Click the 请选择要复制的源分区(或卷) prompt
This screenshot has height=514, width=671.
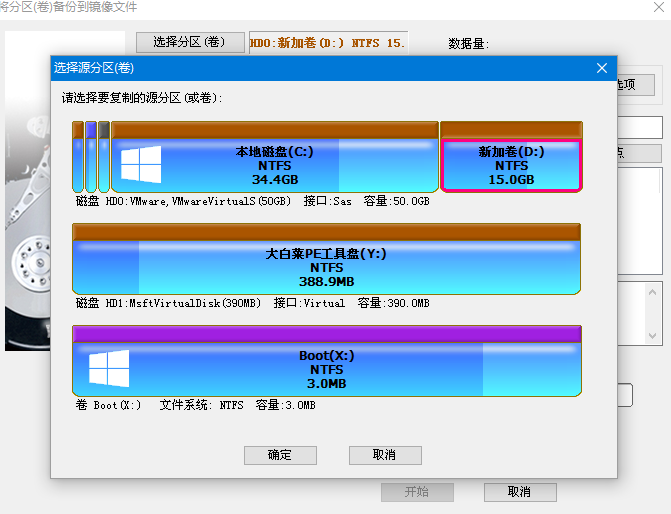(x=142, y=98)
